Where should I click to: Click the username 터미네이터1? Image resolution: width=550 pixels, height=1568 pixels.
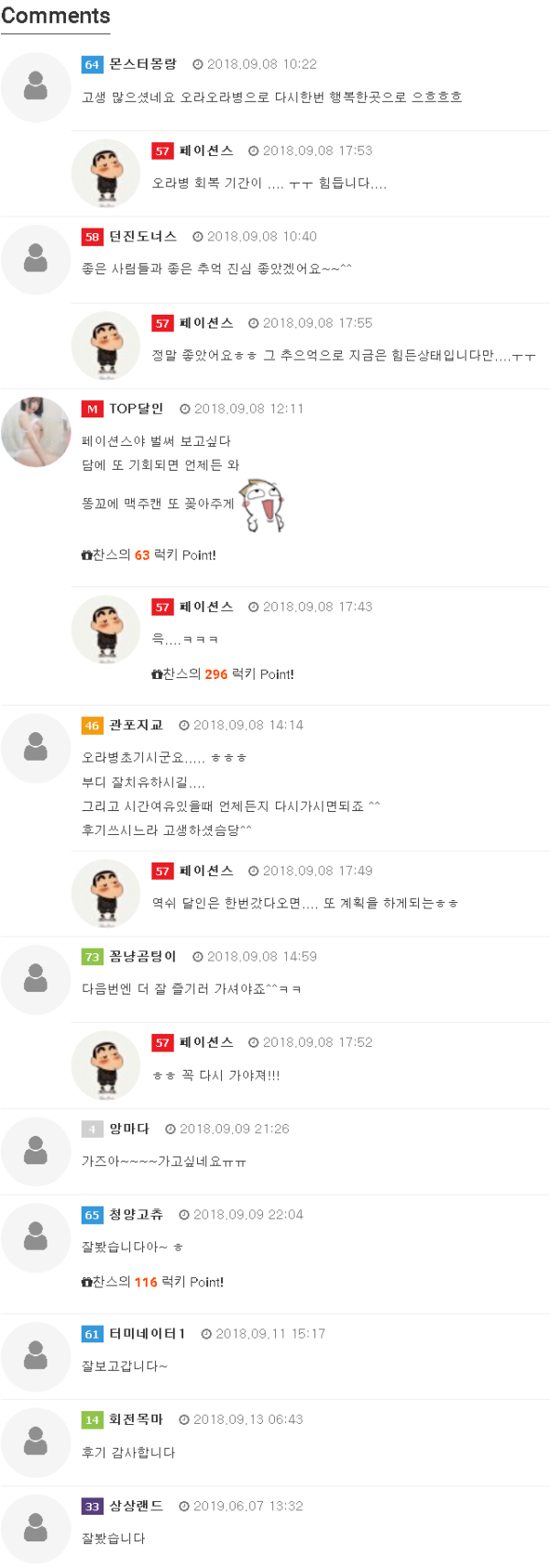click(148, 1334)
